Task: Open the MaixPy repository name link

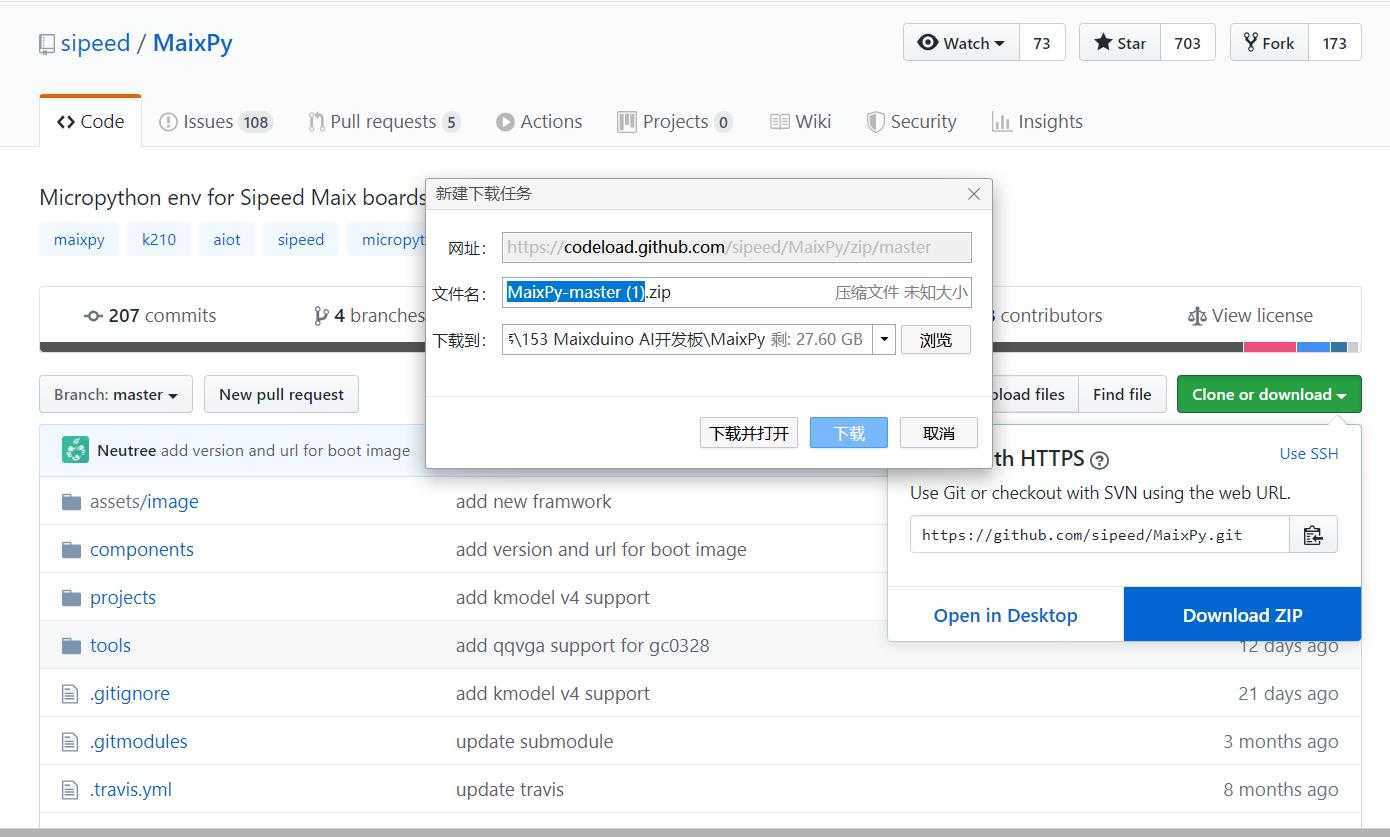Action: [193, 43]
